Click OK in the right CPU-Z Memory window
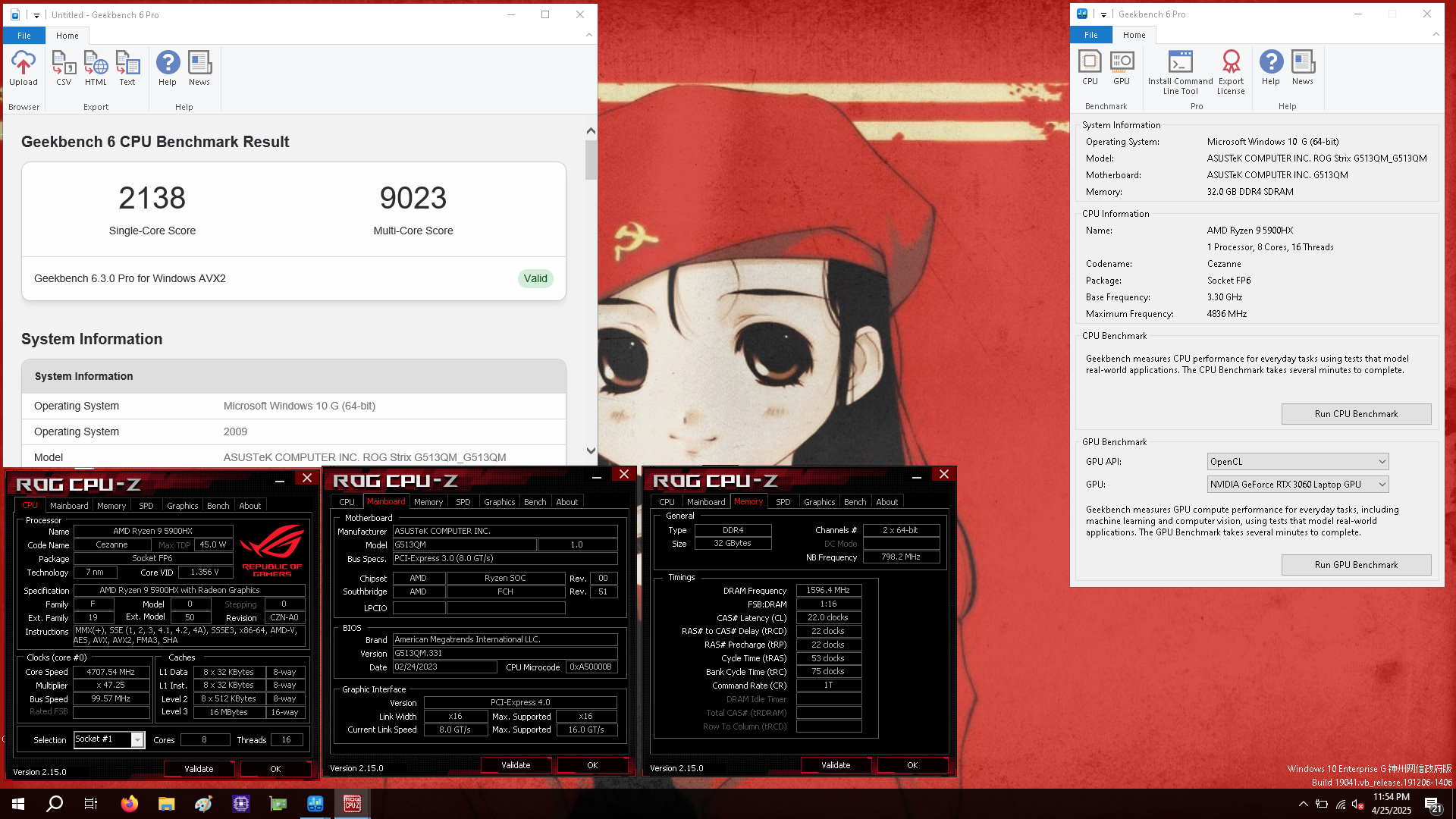Viewport: 1456px width, 819px height. 912,765
